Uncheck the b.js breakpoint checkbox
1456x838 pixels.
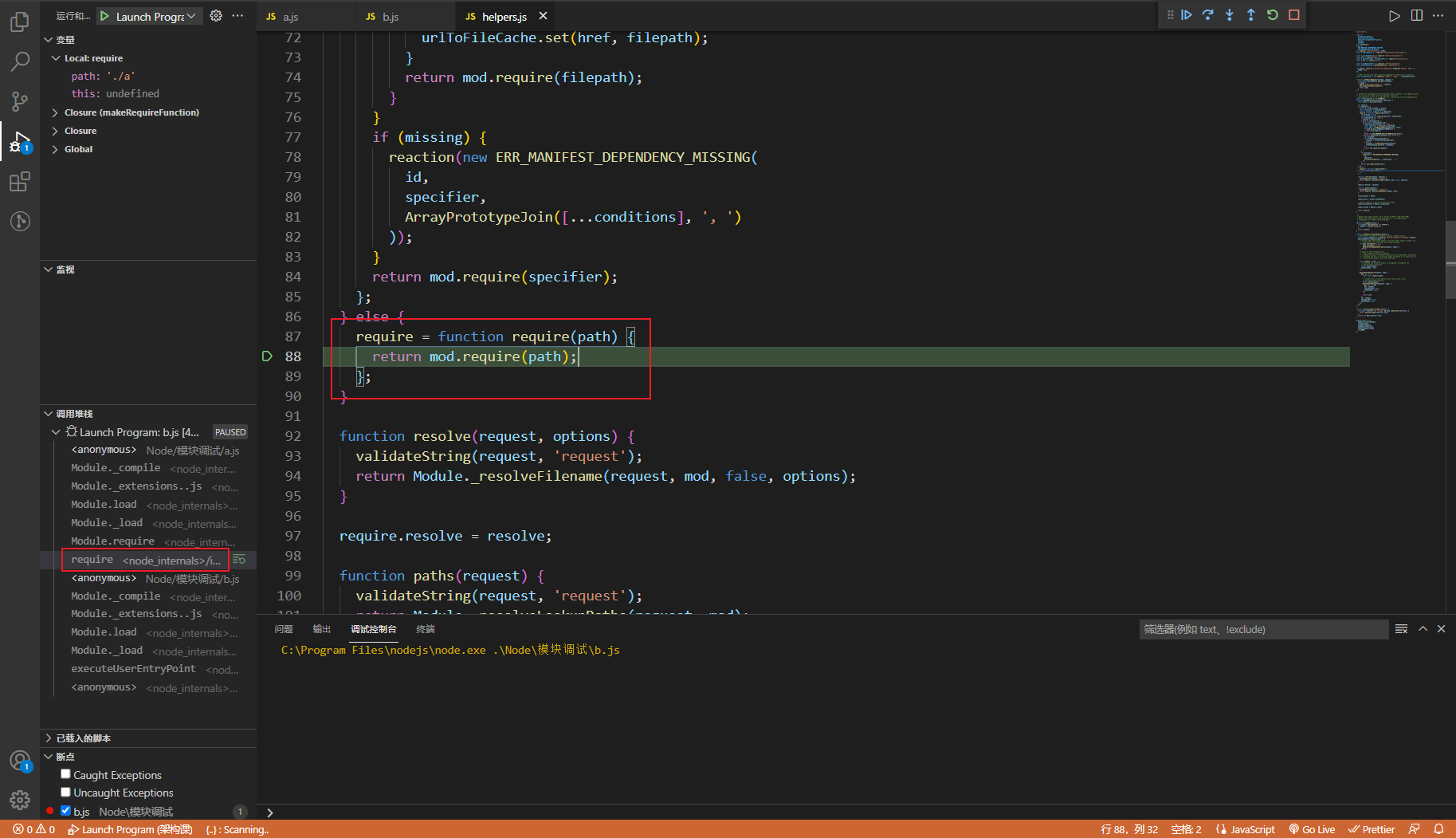(66, 811)
